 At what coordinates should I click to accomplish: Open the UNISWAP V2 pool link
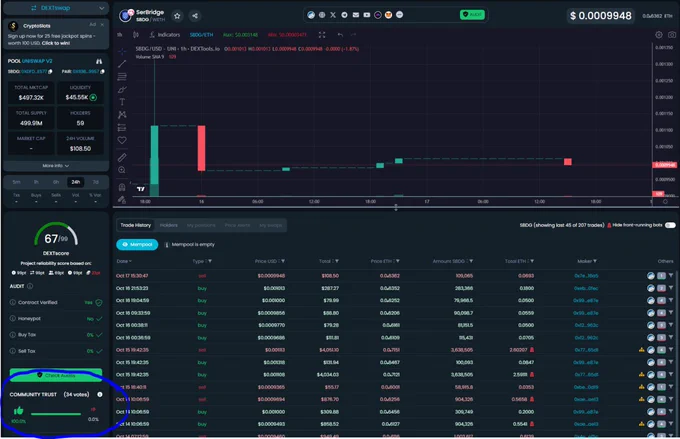coord(37,61)
